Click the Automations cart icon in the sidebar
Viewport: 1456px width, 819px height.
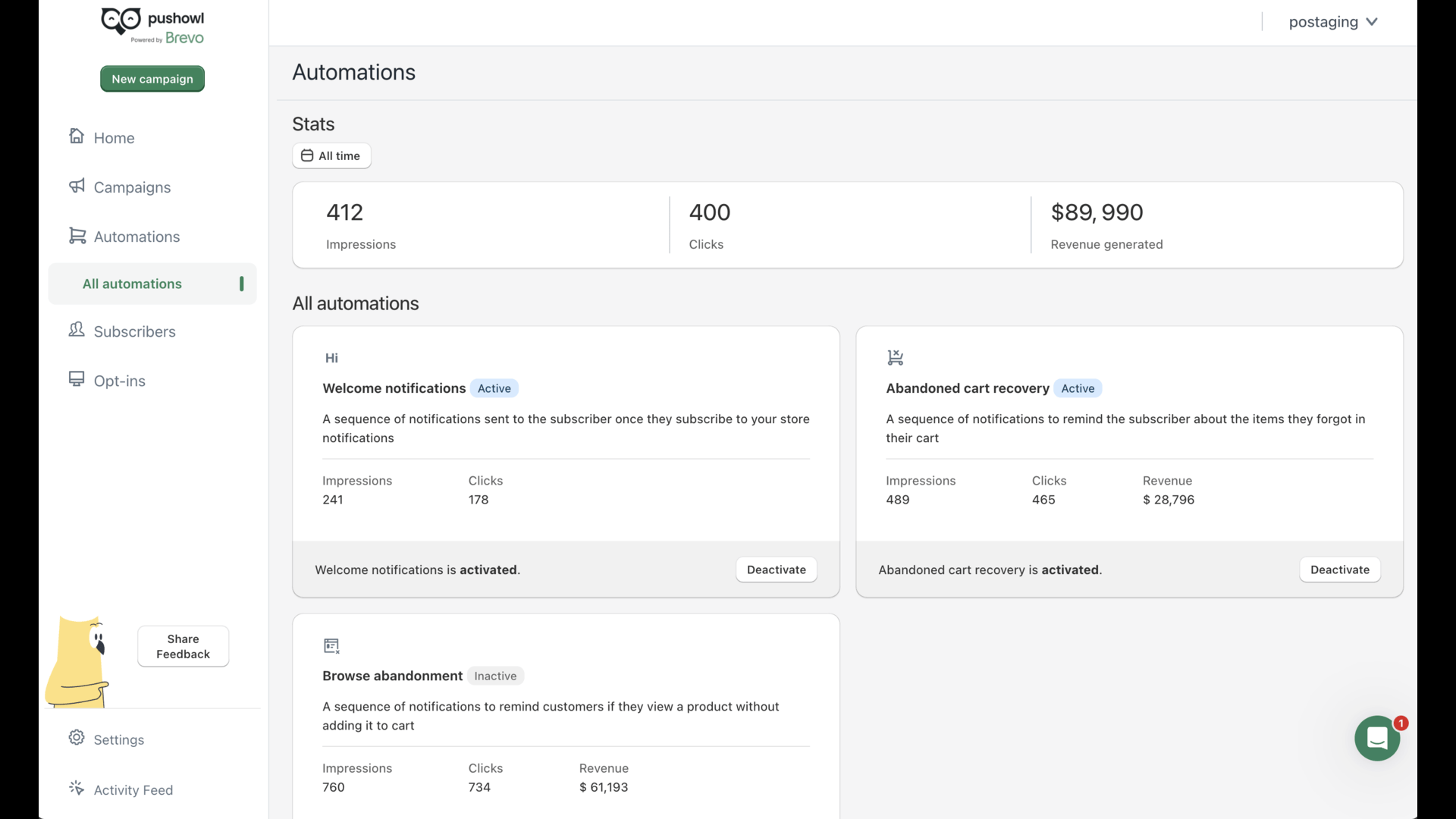pos(77,236)
